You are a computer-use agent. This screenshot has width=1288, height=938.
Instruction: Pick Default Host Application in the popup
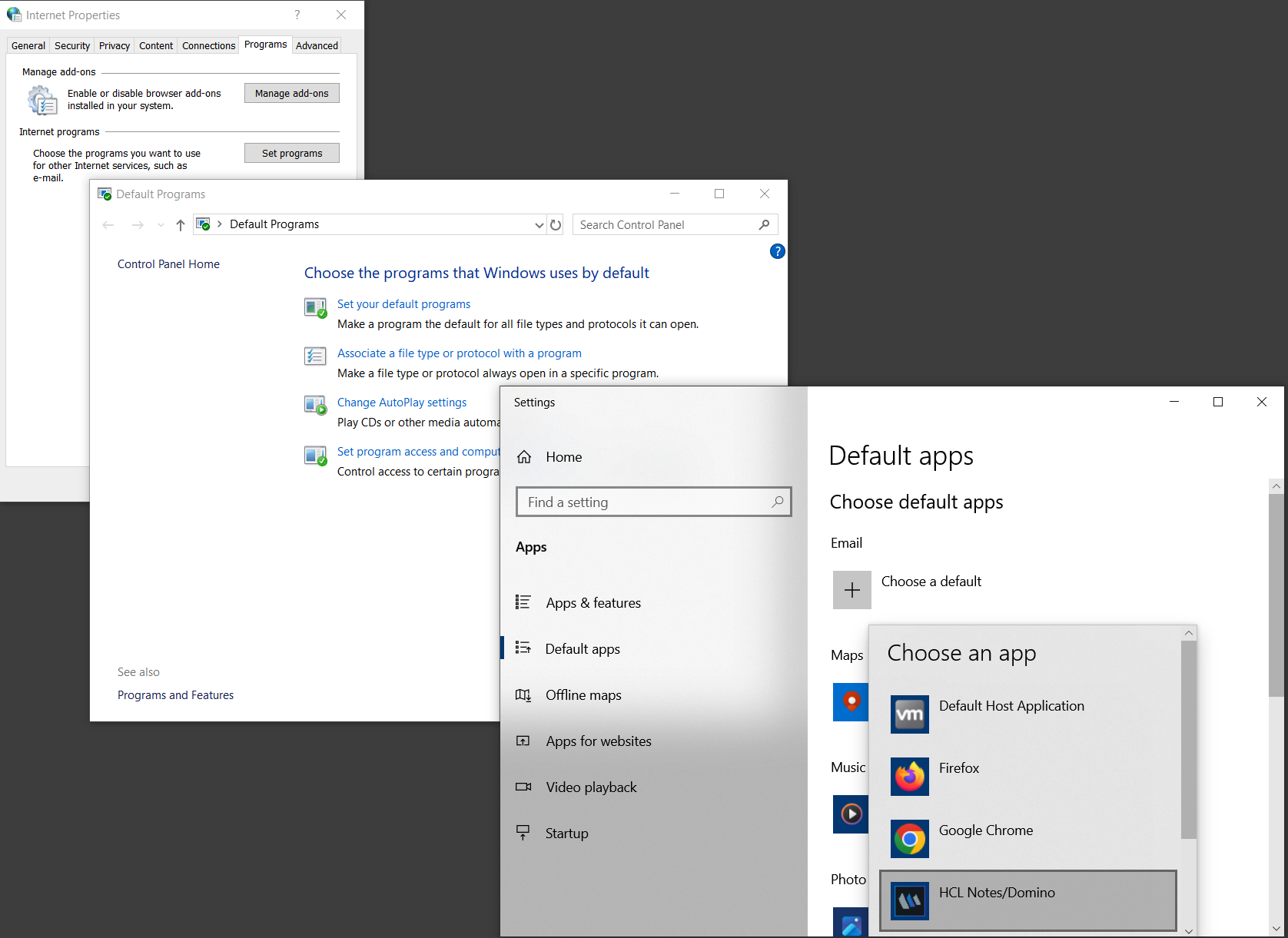(1011, 706)
